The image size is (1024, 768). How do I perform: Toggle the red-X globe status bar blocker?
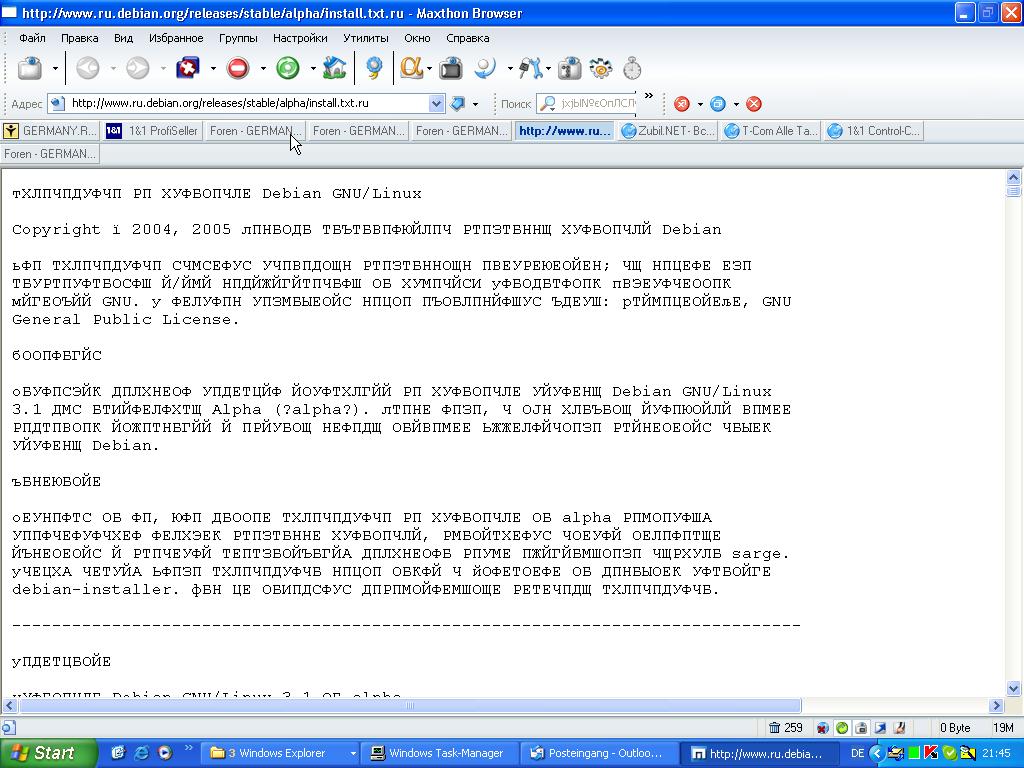[x=823, y=728]
